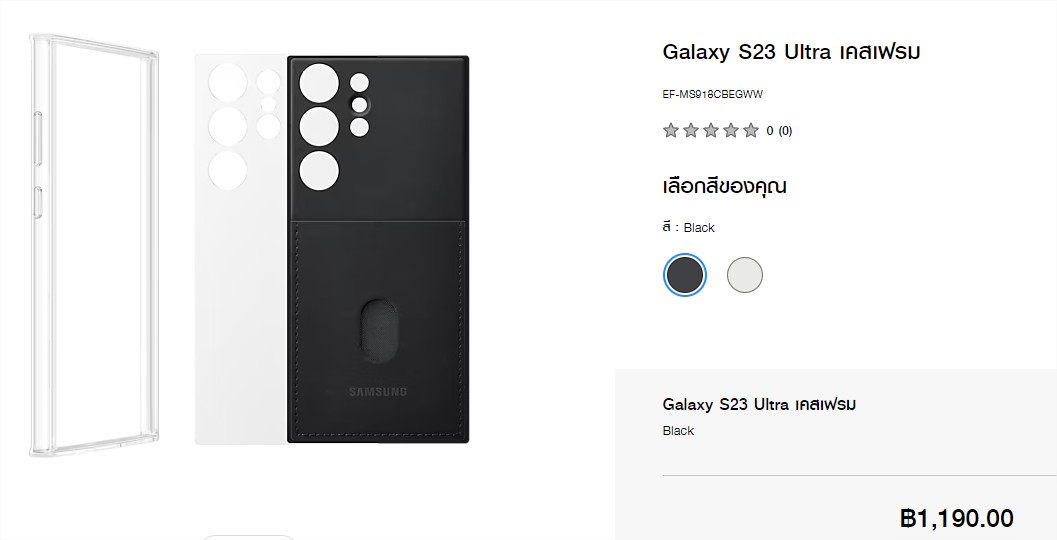Choose the white color swatch

coord(745,275)
